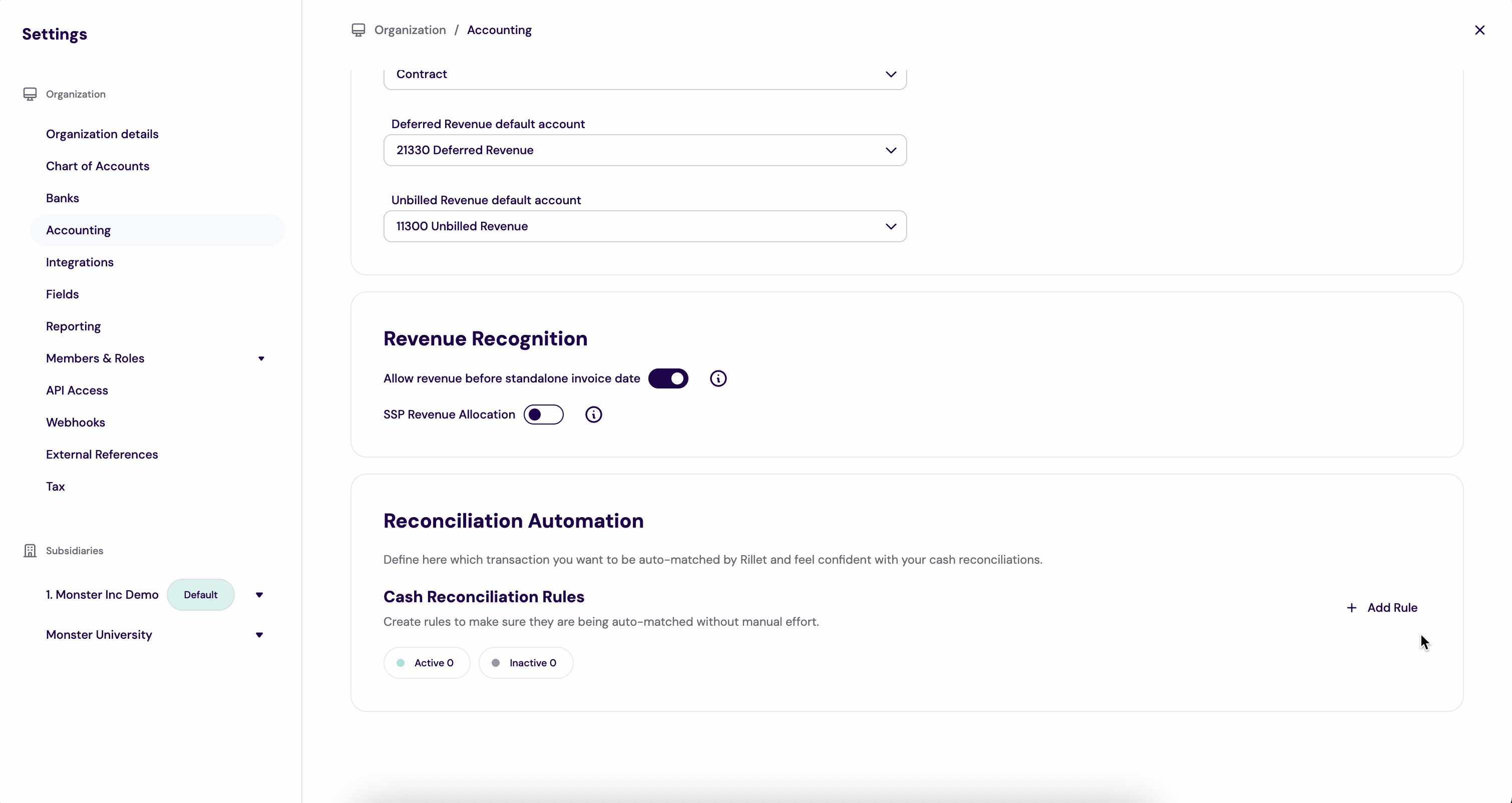Screen dimensions: 1512x803
Task: Click the breadcrumb monitor icon
Action: (x=358, y=30)
